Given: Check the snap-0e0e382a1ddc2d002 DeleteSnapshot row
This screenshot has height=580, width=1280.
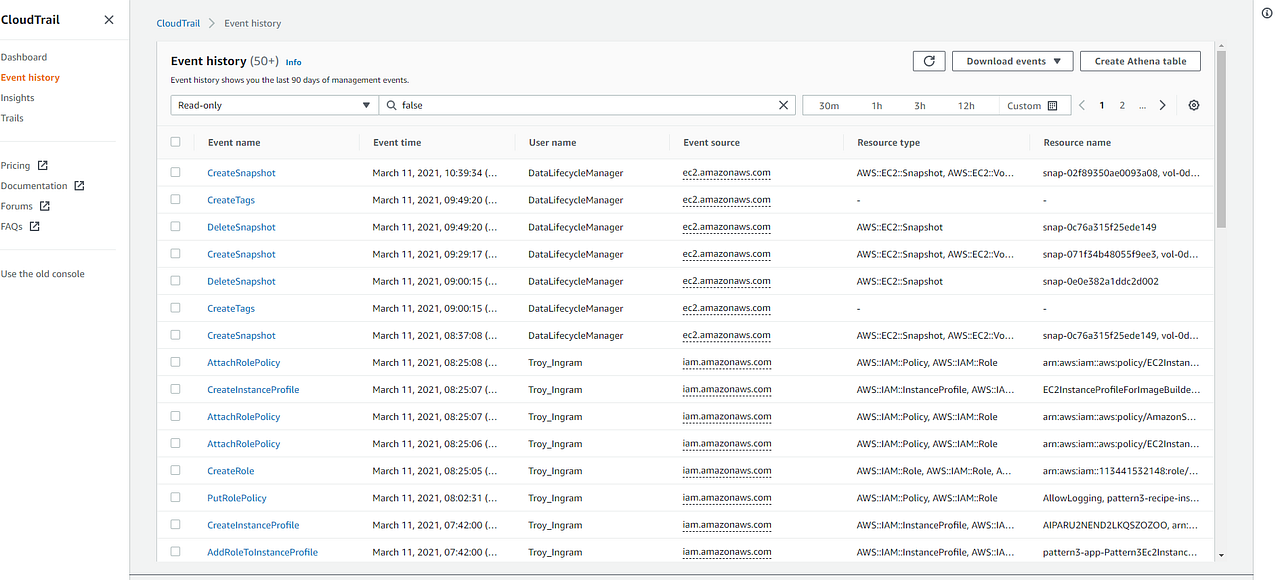Looking at the screenshot, I should point(176,280).
